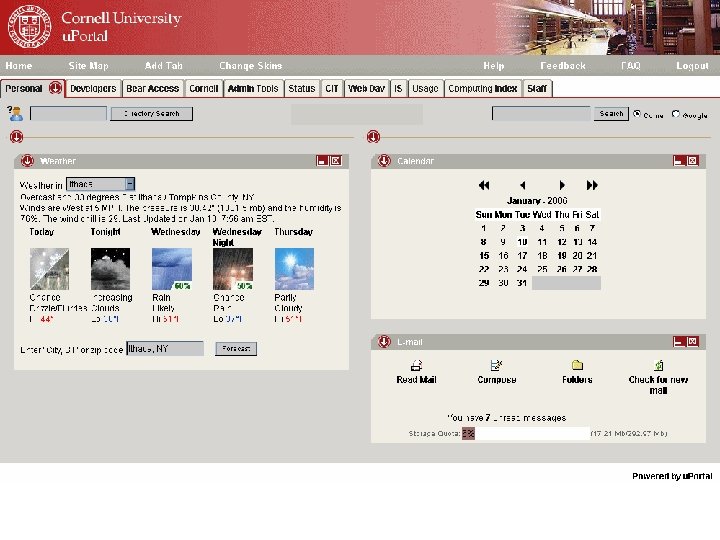The image size is (720, 540).
Task: Open the Computing Index tab
Action: [x=483, y=89]
